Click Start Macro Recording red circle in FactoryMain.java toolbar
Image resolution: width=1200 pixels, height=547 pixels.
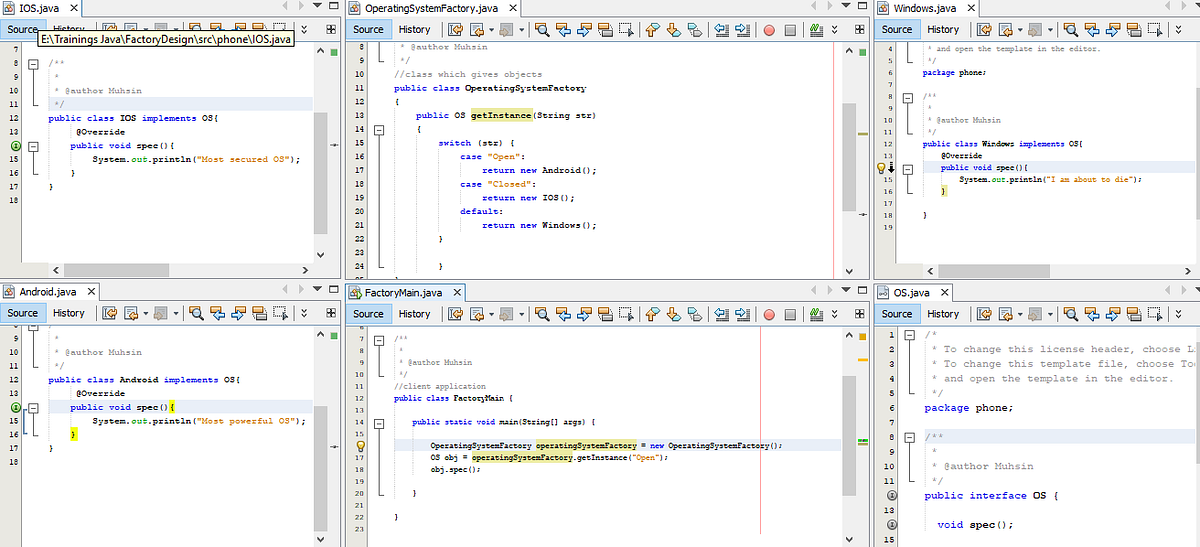769,313
